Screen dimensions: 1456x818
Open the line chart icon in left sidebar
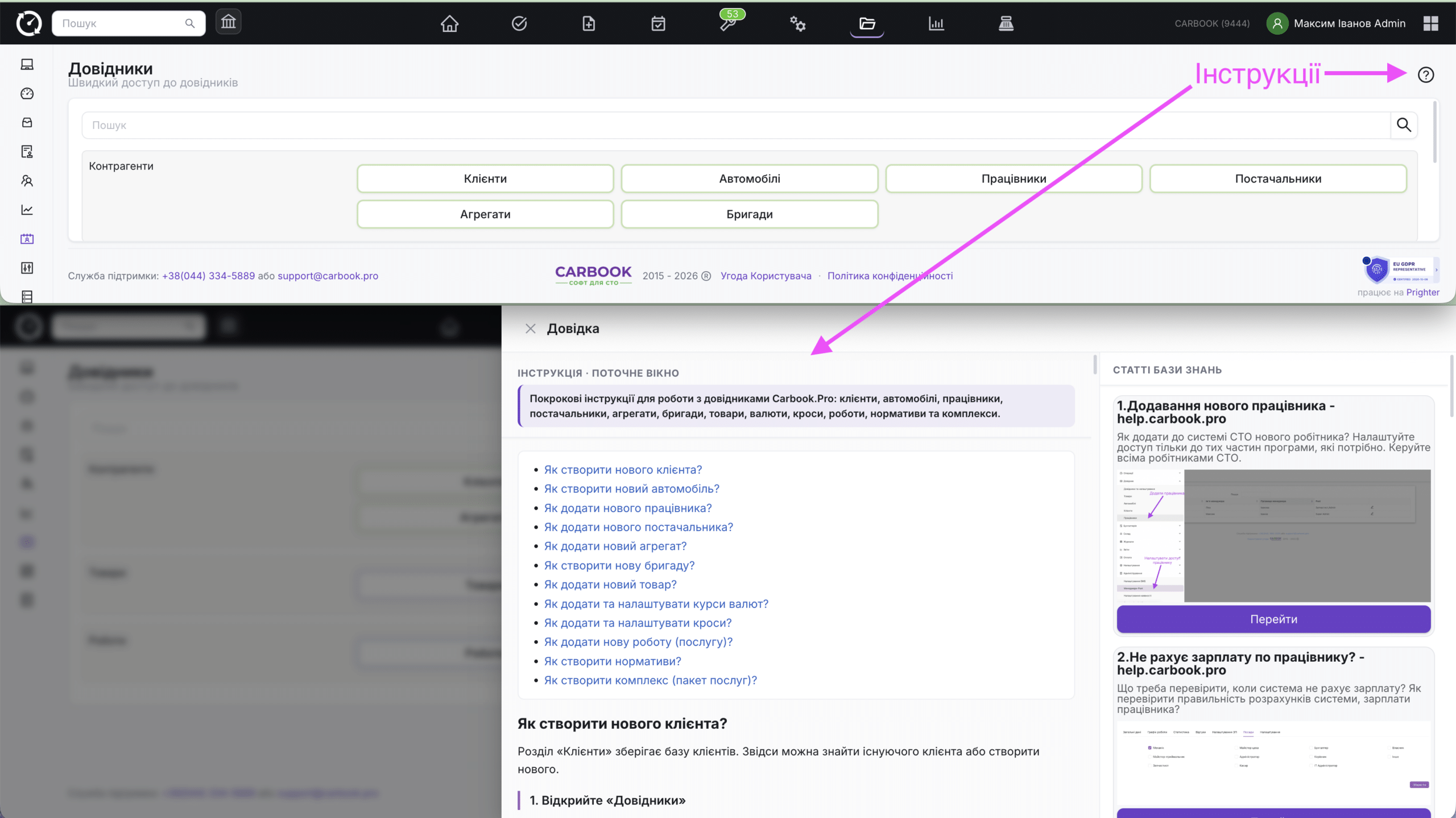pos(27,210)
